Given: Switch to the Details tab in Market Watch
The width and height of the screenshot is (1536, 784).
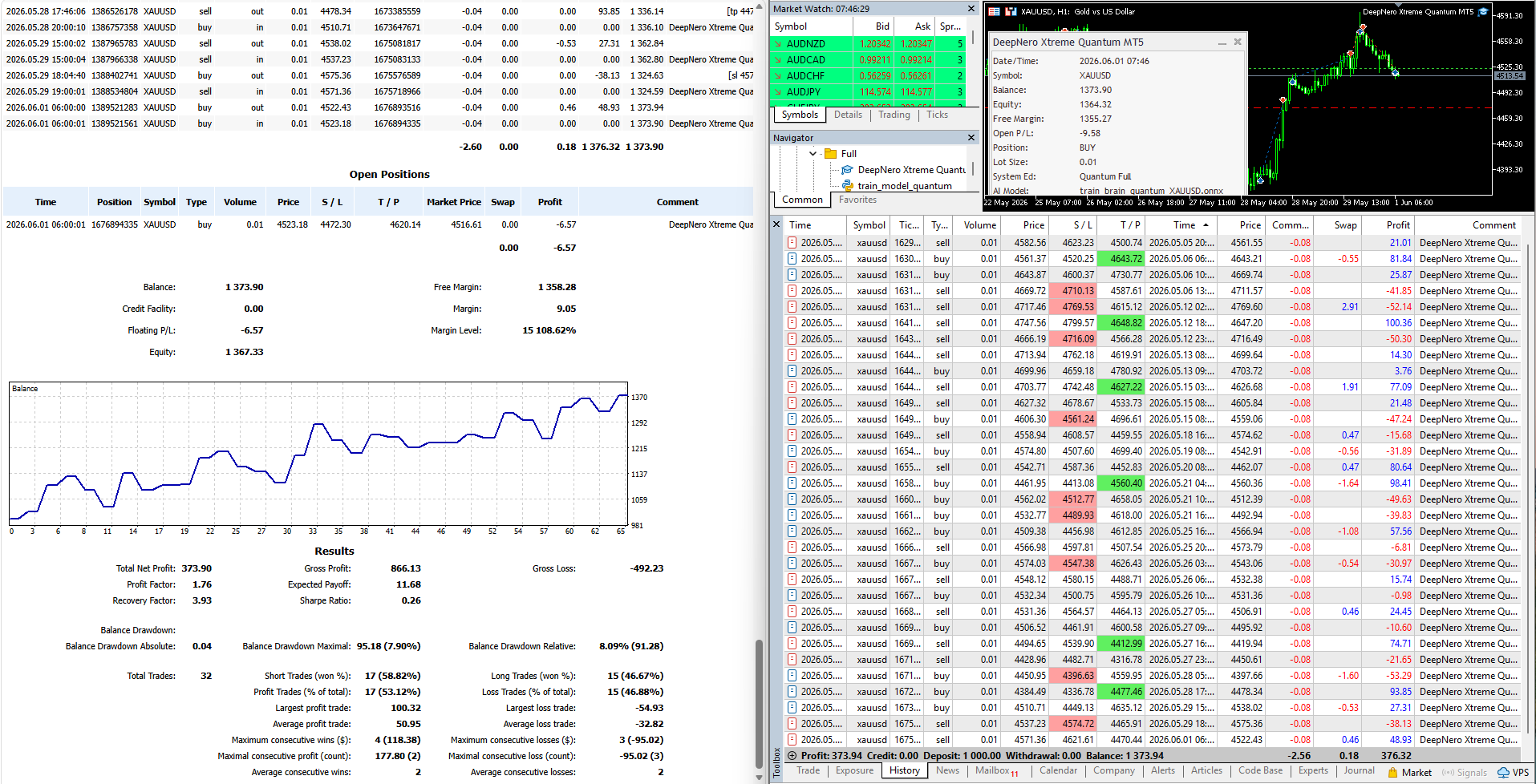Looking at the screenshot, I should [848, 115].
